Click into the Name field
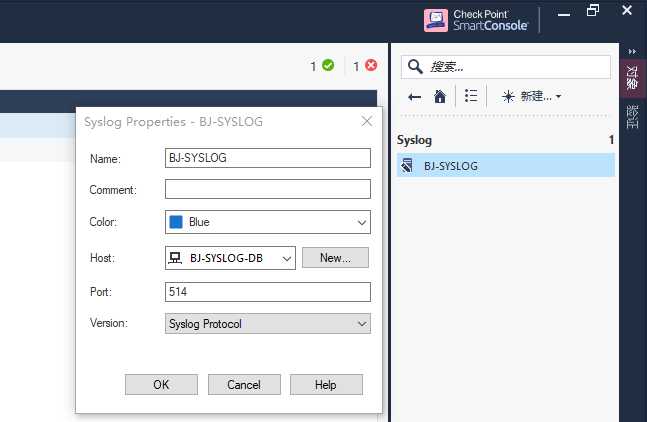Screen dimensions: 647x422 (x=268, y=158)
